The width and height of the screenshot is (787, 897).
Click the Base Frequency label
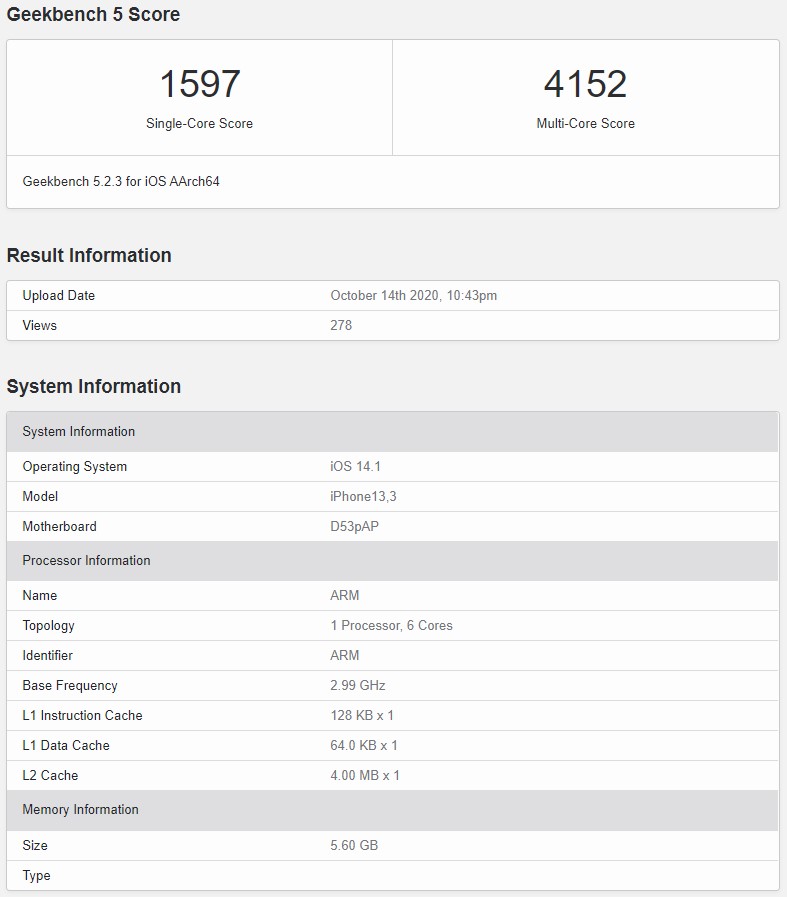tap(70, 685)
